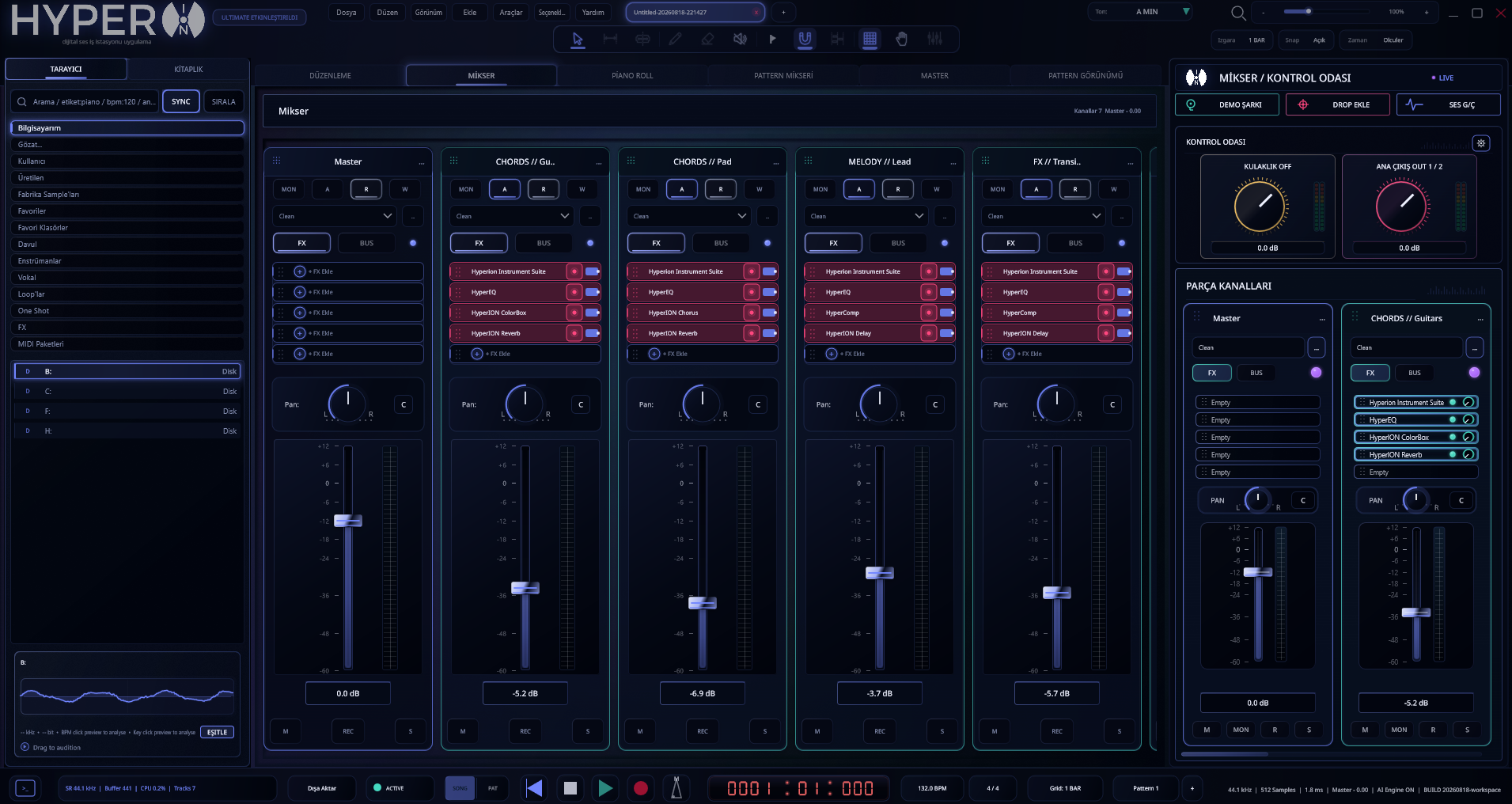Toggle the grid view icon in toolbar
The image size is (1512, 804).
point(870,39)
